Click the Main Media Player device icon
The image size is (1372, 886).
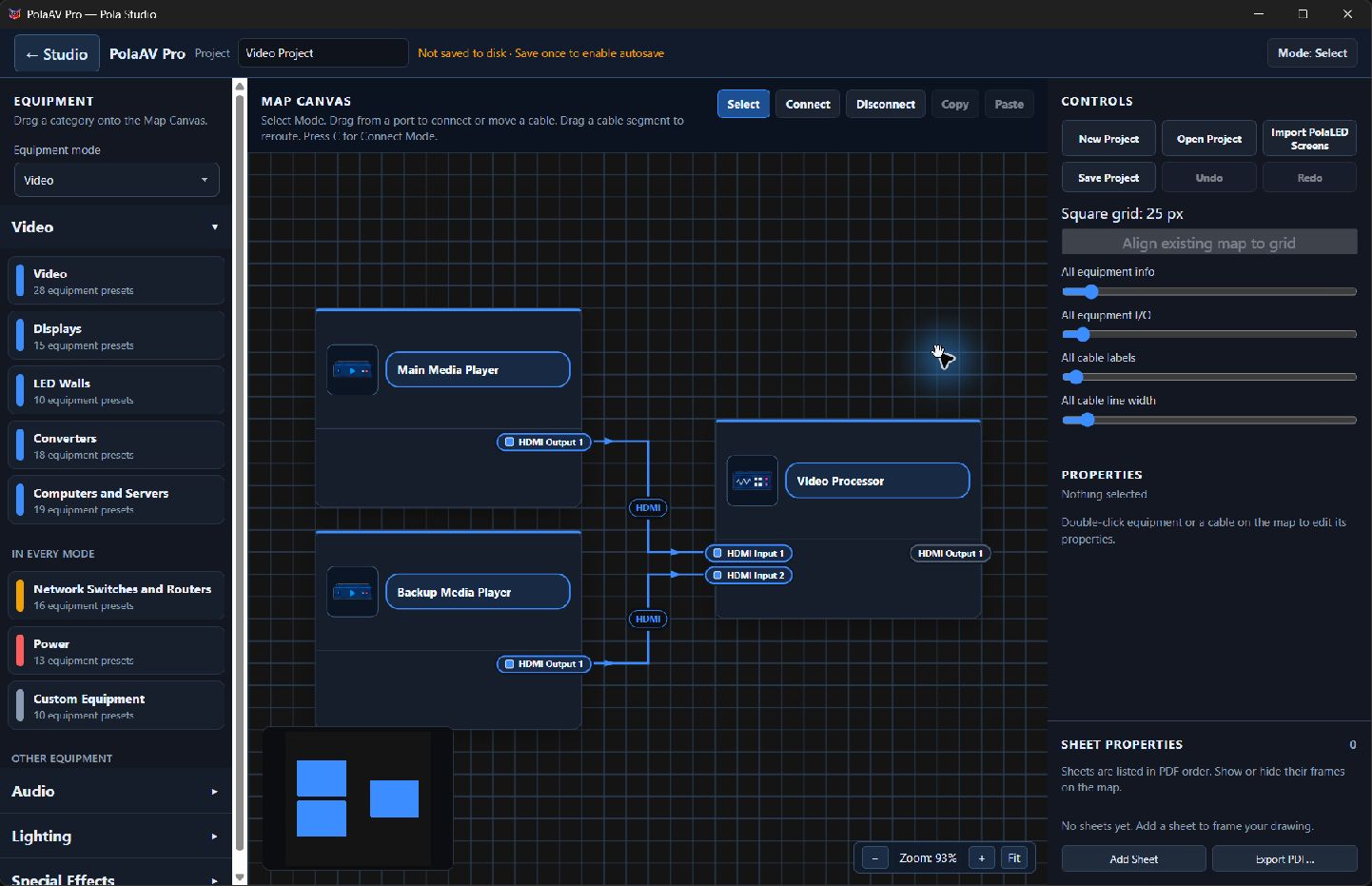pos(352,369)
